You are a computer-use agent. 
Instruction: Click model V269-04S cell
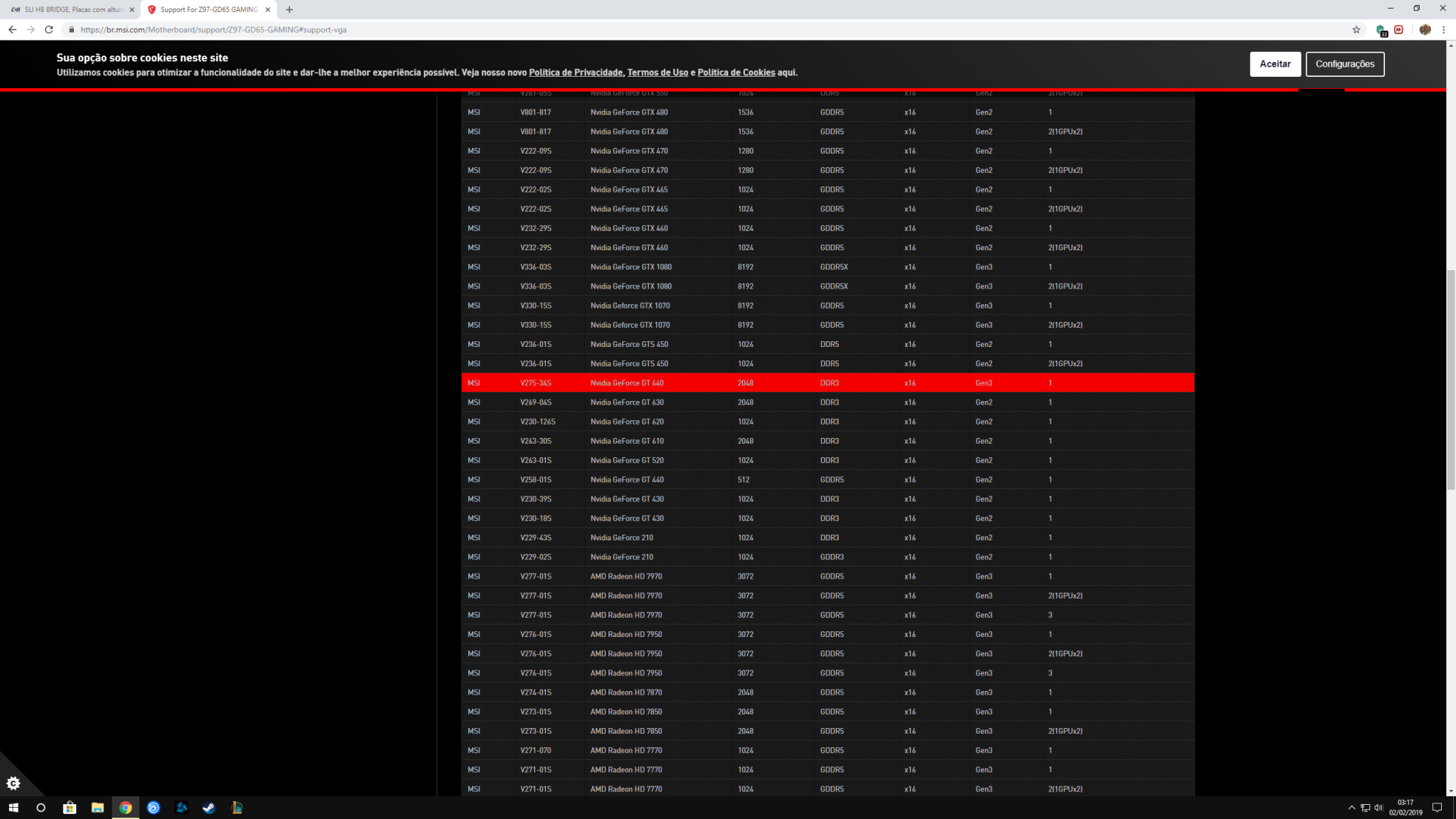536,402
